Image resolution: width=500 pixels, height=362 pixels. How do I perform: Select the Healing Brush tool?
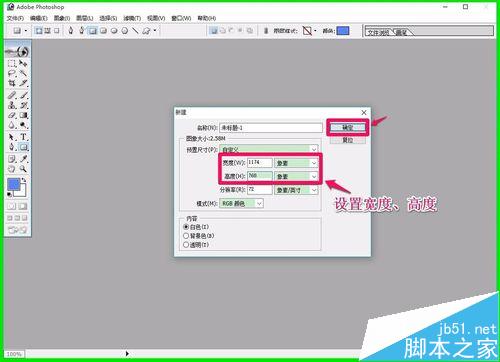click(x=12, y=96)
